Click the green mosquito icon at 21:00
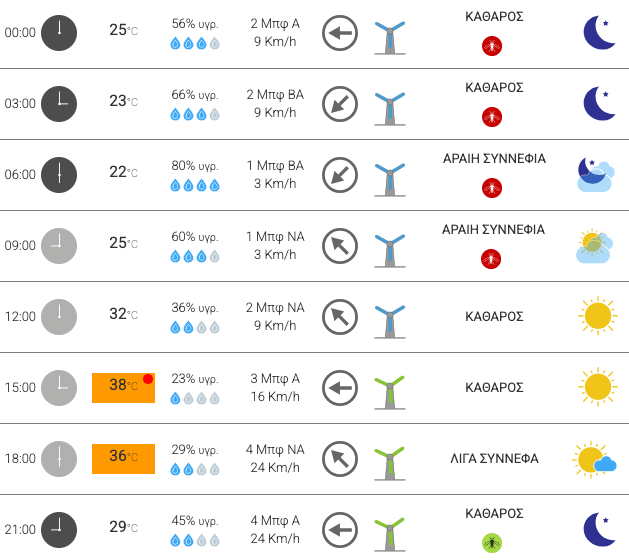This screenshot has width=629, height=560. 492,543
